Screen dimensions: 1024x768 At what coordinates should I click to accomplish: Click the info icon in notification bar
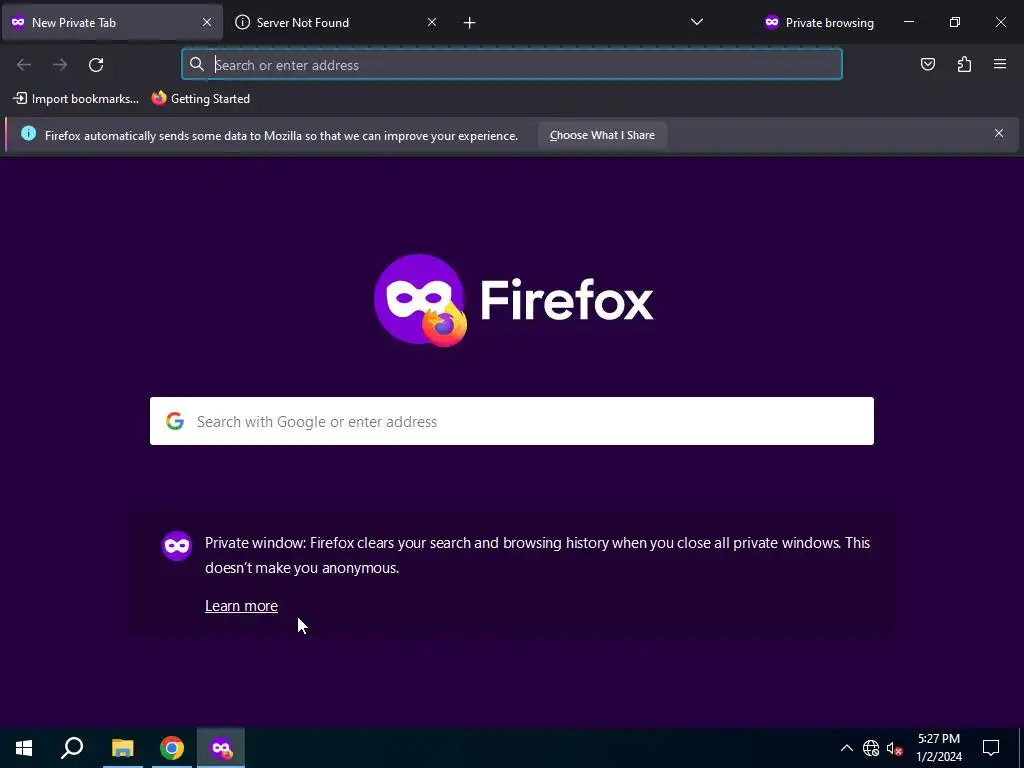pos(28,133)
